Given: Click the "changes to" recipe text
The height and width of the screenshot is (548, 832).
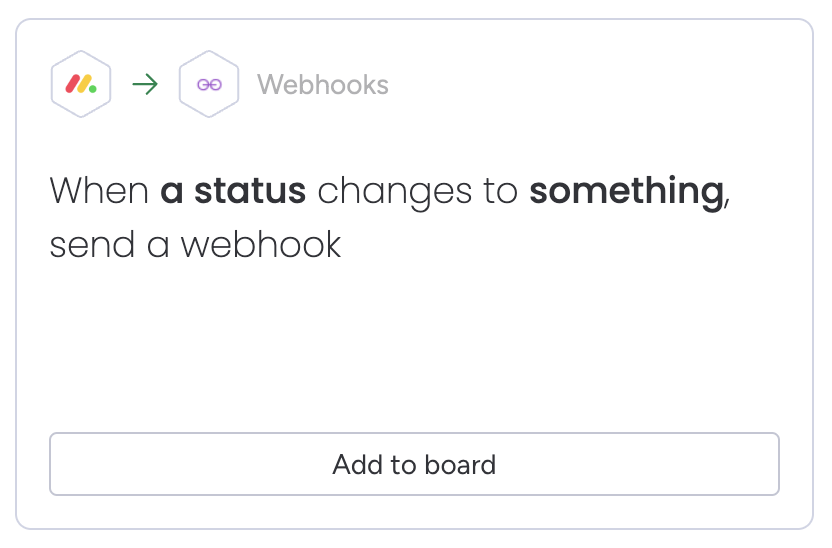Looking at the screenshot, I should (x=418, y=192).
